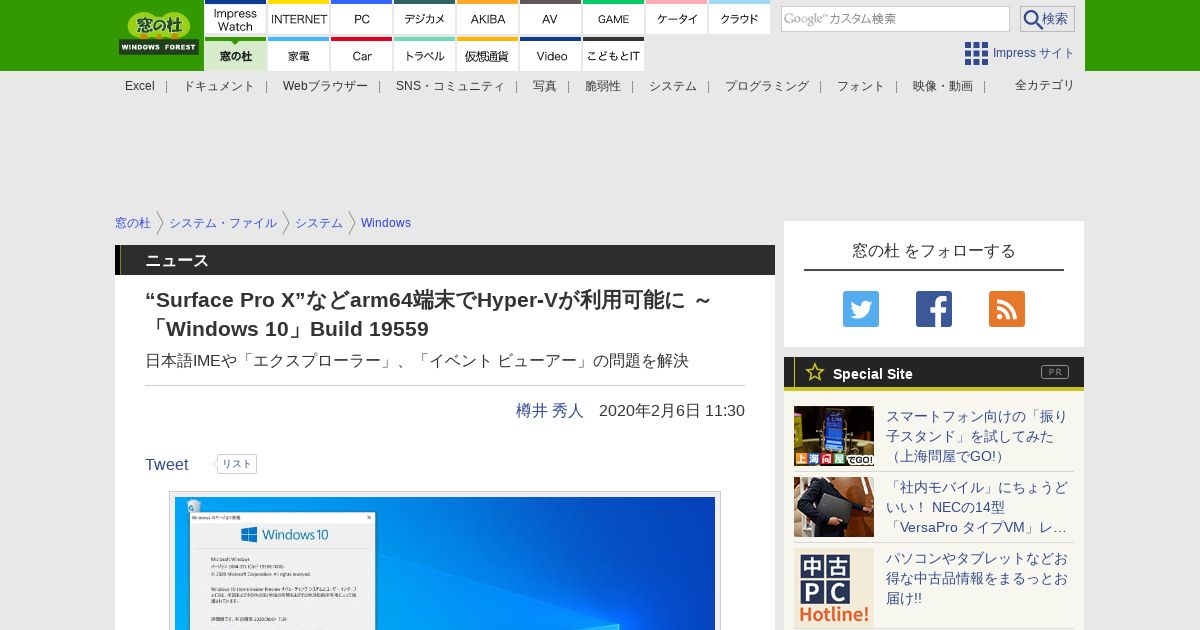Viewport: 1200px width, 630px height.
Task: Open the Webブラウザー category
Action: [x=325, y=86]
